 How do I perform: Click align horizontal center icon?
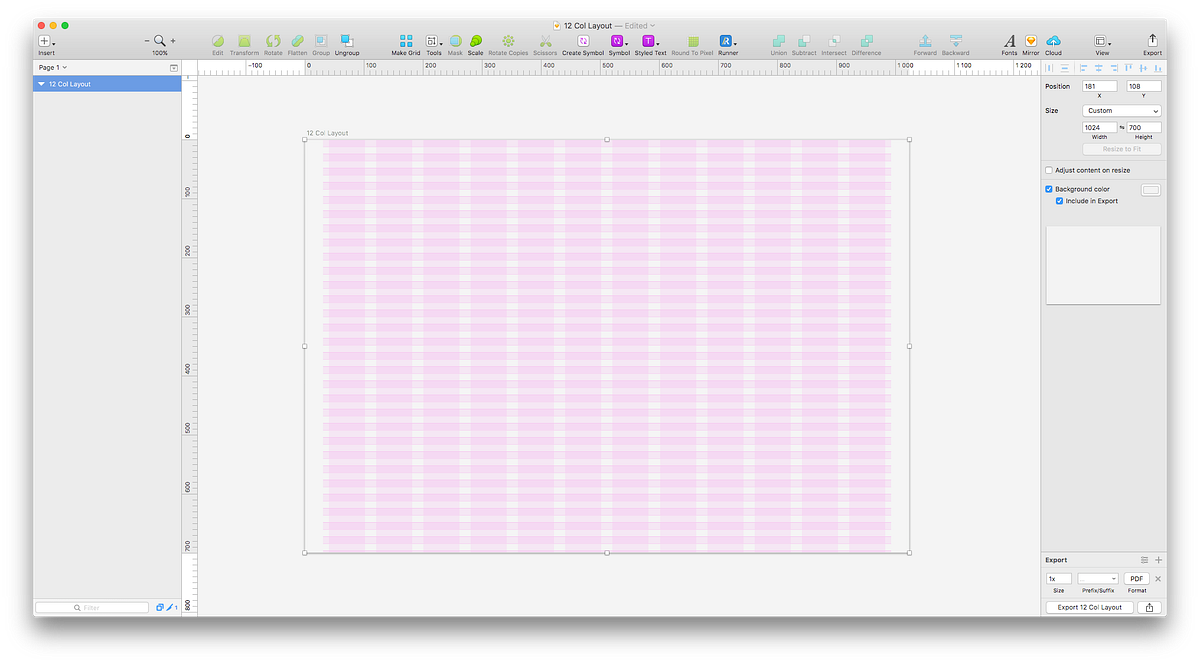[x=1098, y=68]
